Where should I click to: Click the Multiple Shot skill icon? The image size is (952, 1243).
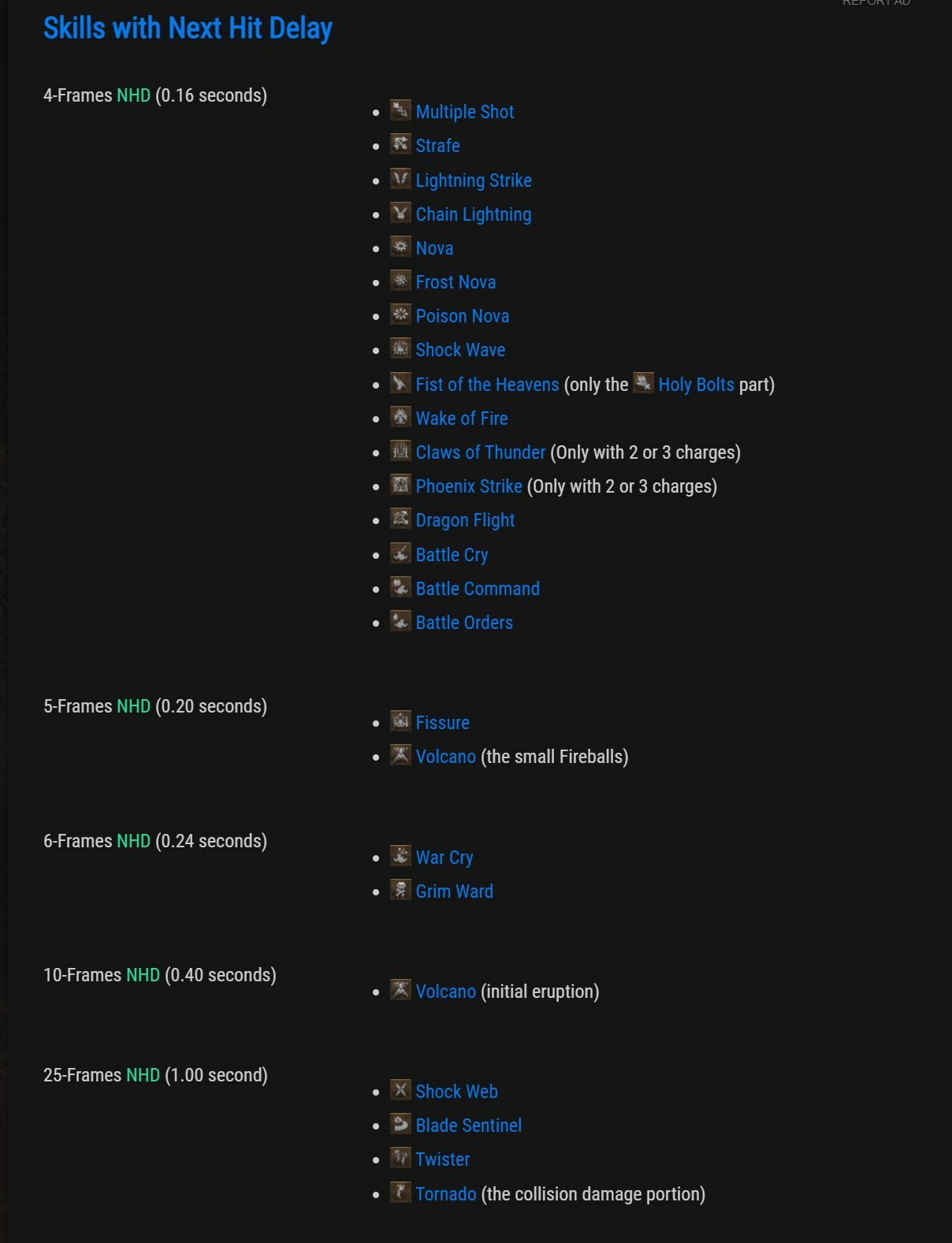coord(400,110)
